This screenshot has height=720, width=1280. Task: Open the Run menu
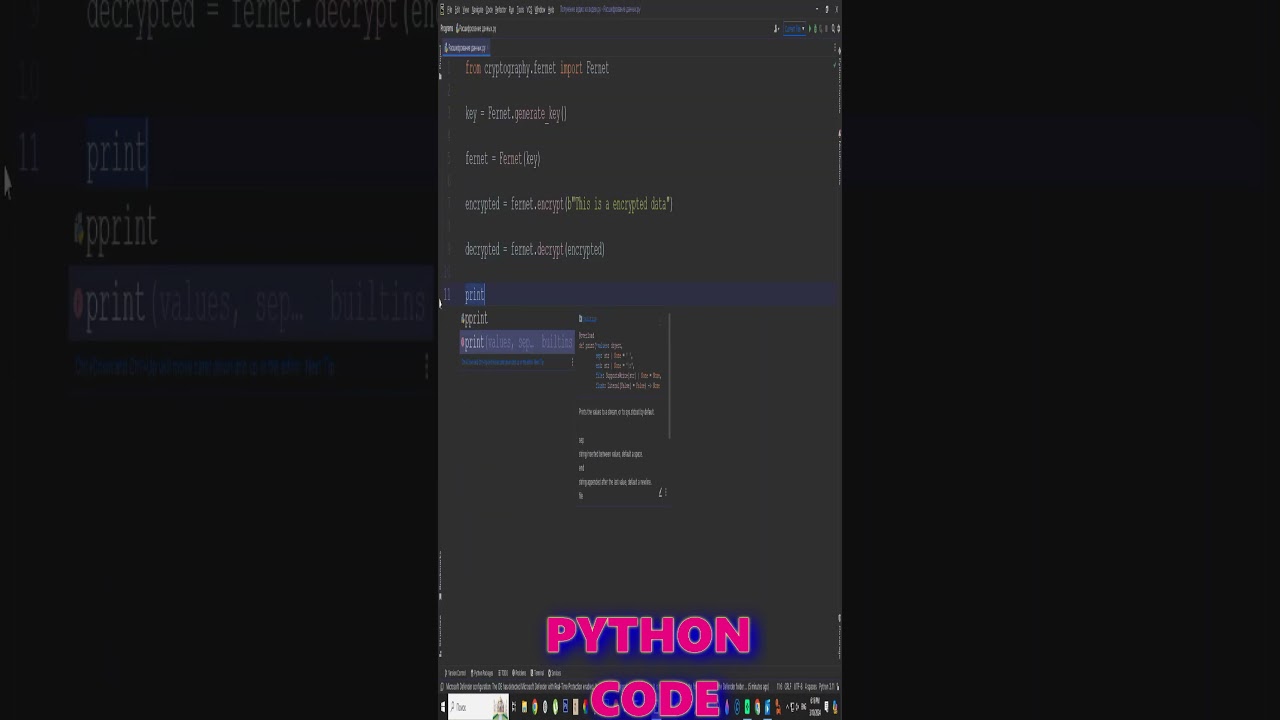[x=511, y=10]
